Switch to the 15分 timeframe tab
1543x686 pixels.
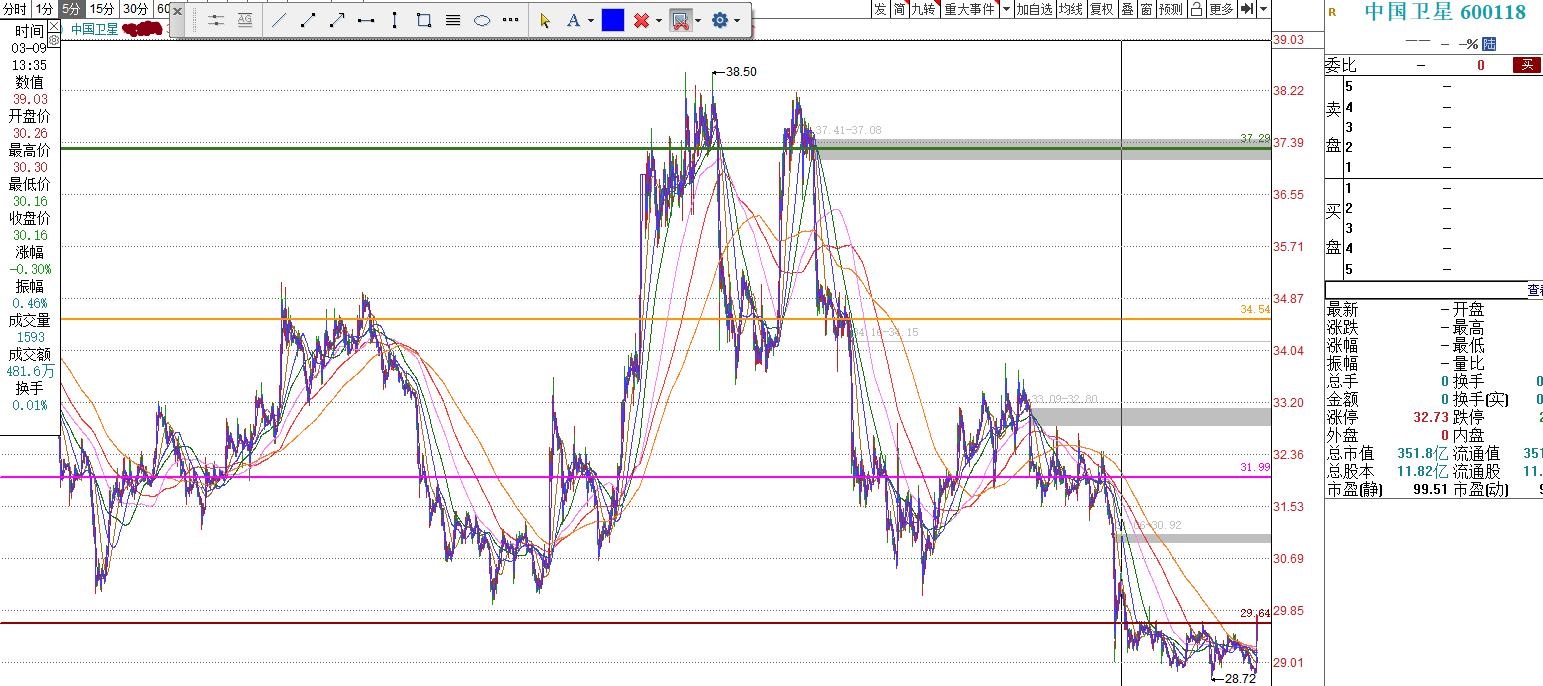tap(102, 9)
